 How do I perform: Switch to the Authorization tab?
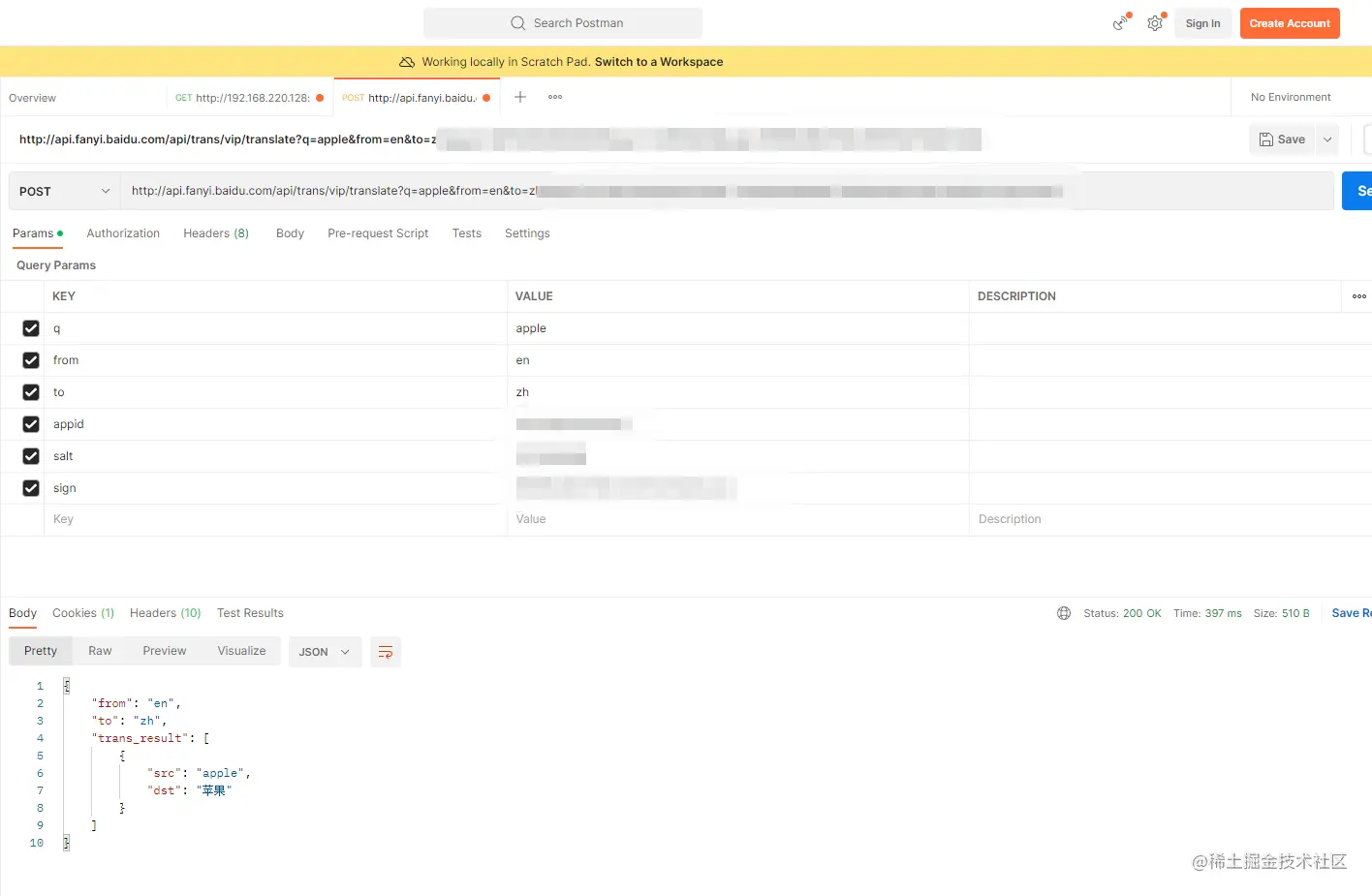point(123,233)
